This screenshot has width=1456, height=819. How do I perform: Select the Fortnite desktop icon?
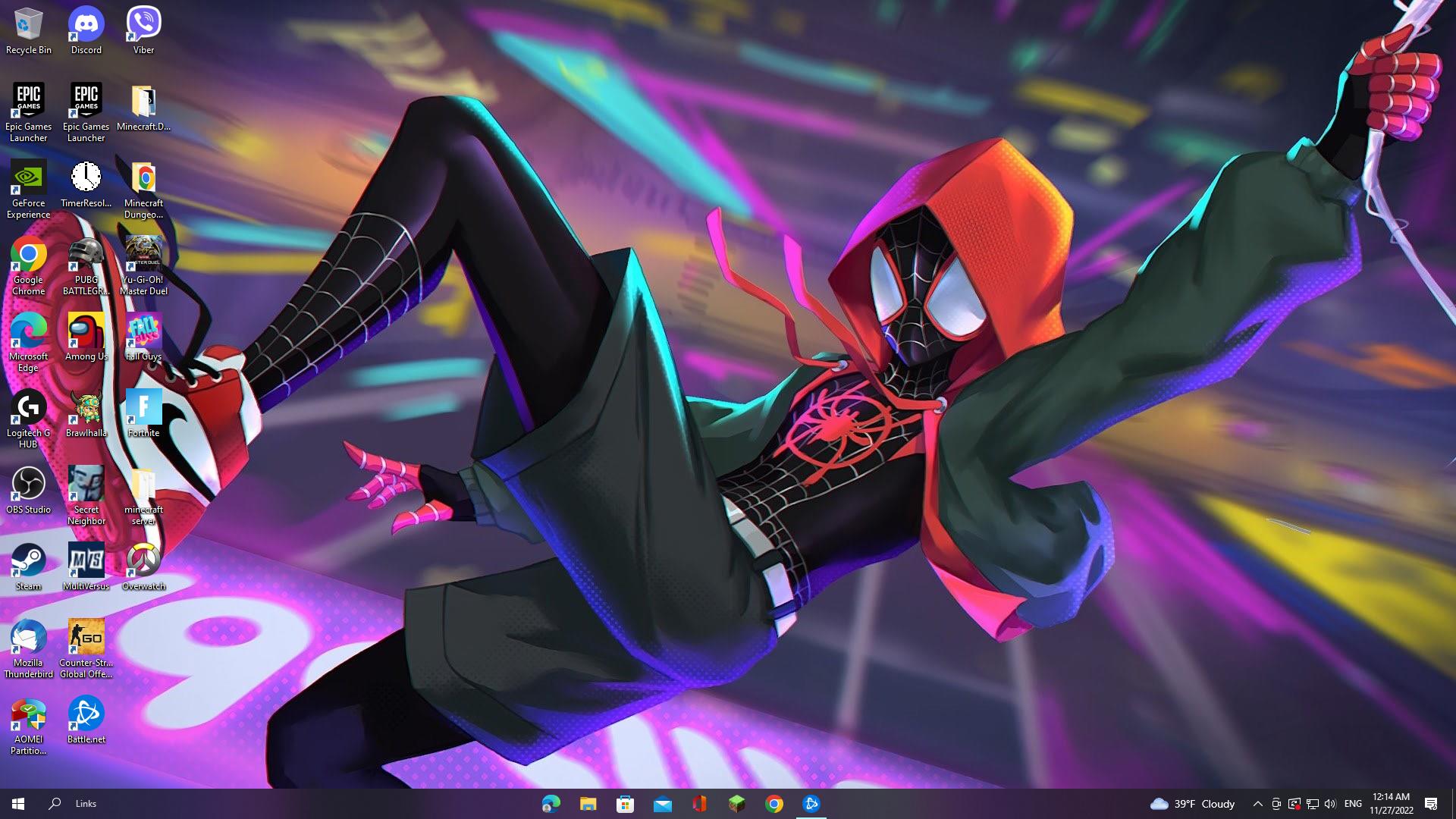143,409
